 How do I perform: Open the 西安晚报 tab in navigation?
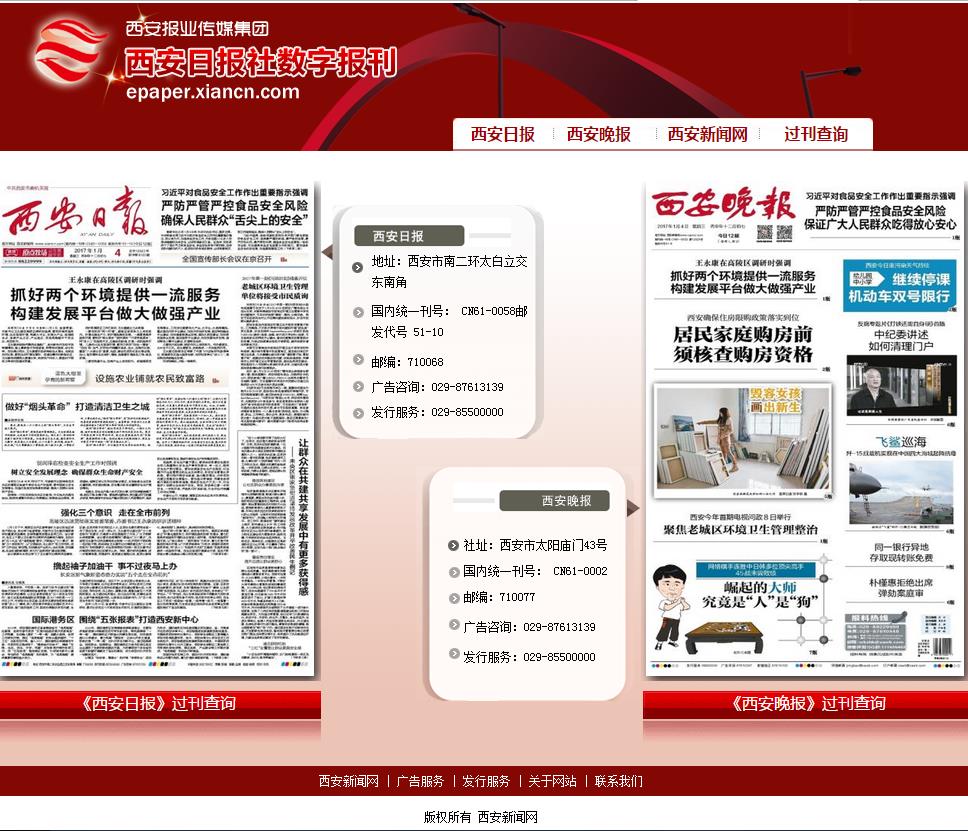coord(599,134)
